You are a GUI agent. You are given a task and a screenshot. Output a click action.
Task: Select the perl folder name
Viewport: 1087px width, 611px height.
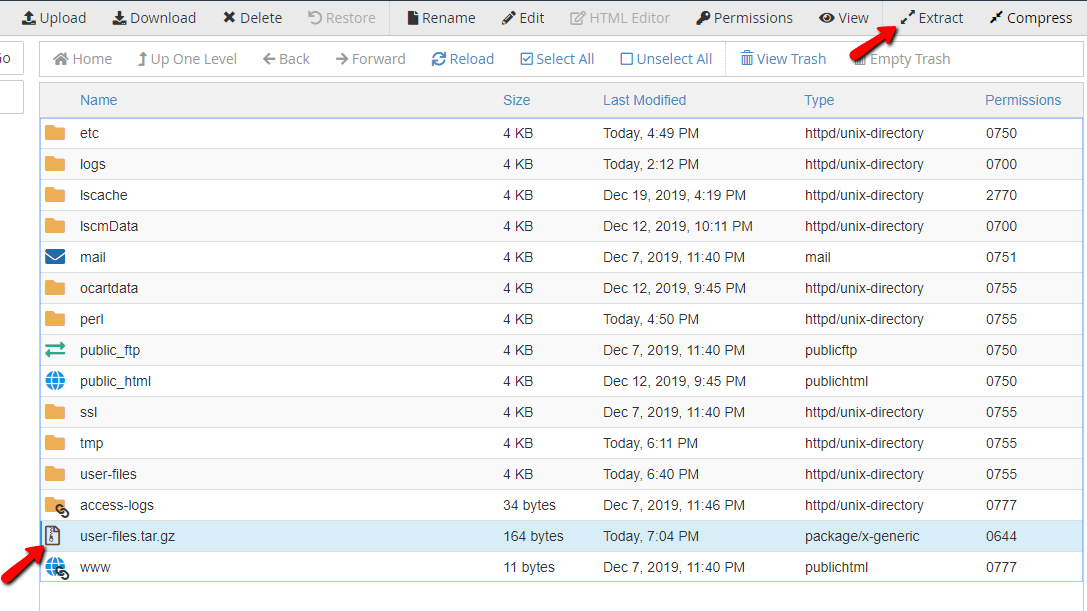(92, 319)
